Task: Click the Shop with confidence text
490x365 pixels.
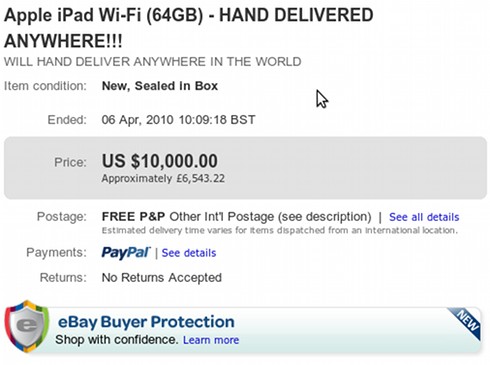Action: [x=117, y=340]
